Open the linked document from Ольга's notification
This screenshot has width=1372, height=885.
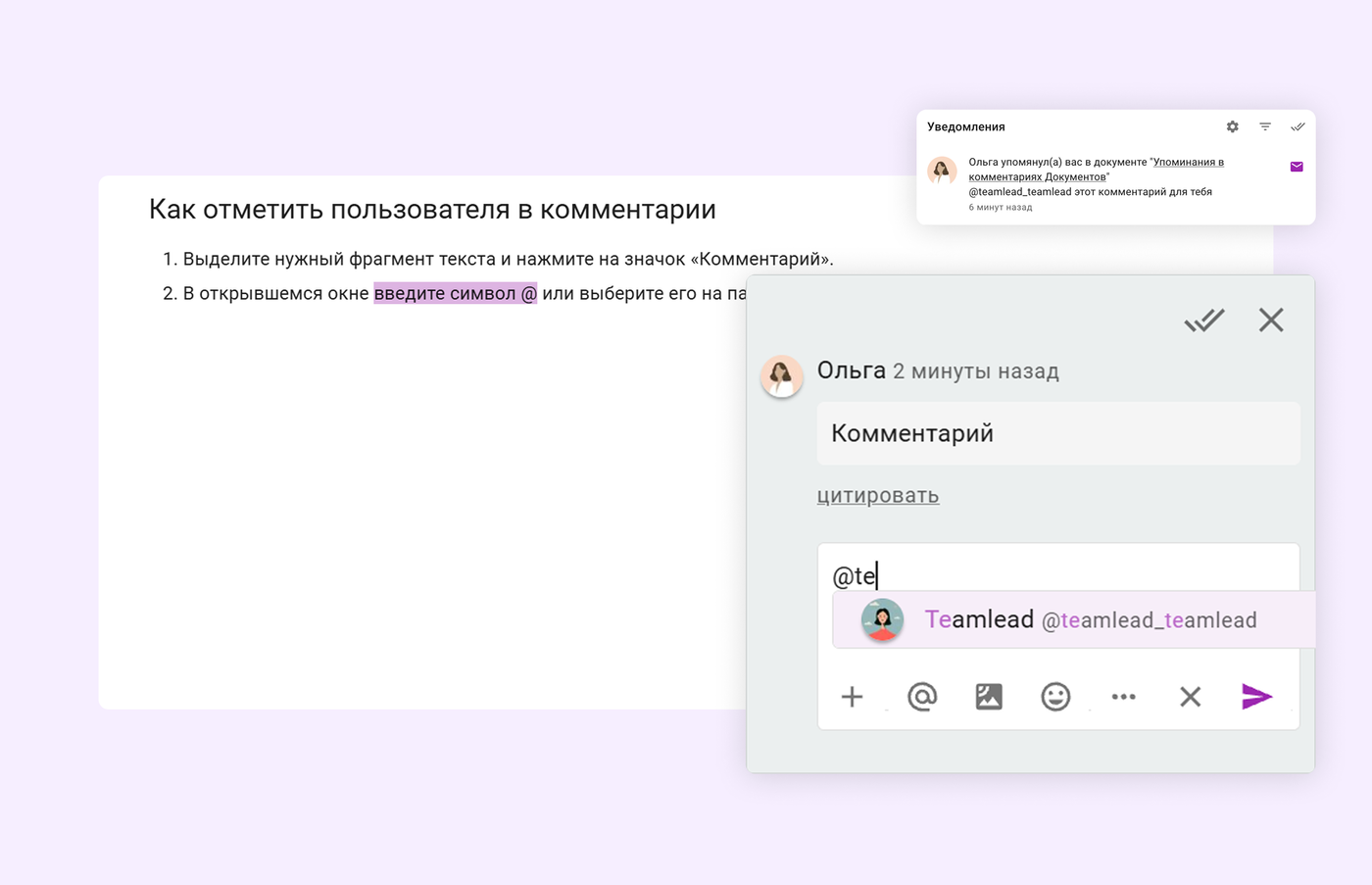pos(1188,163)
